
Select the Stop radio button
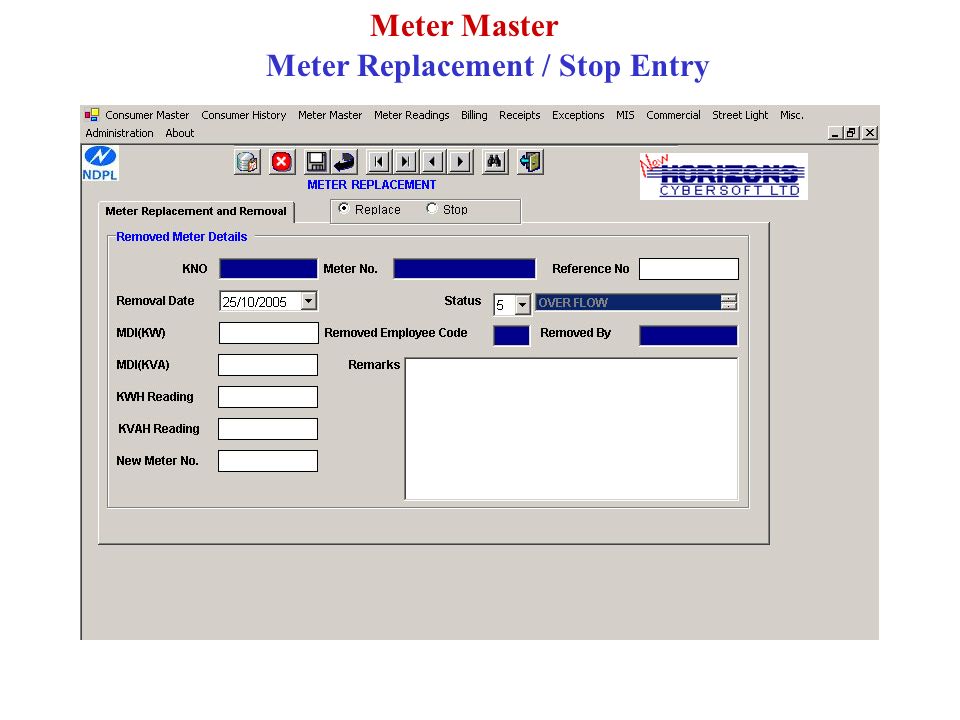coord(432,209)
